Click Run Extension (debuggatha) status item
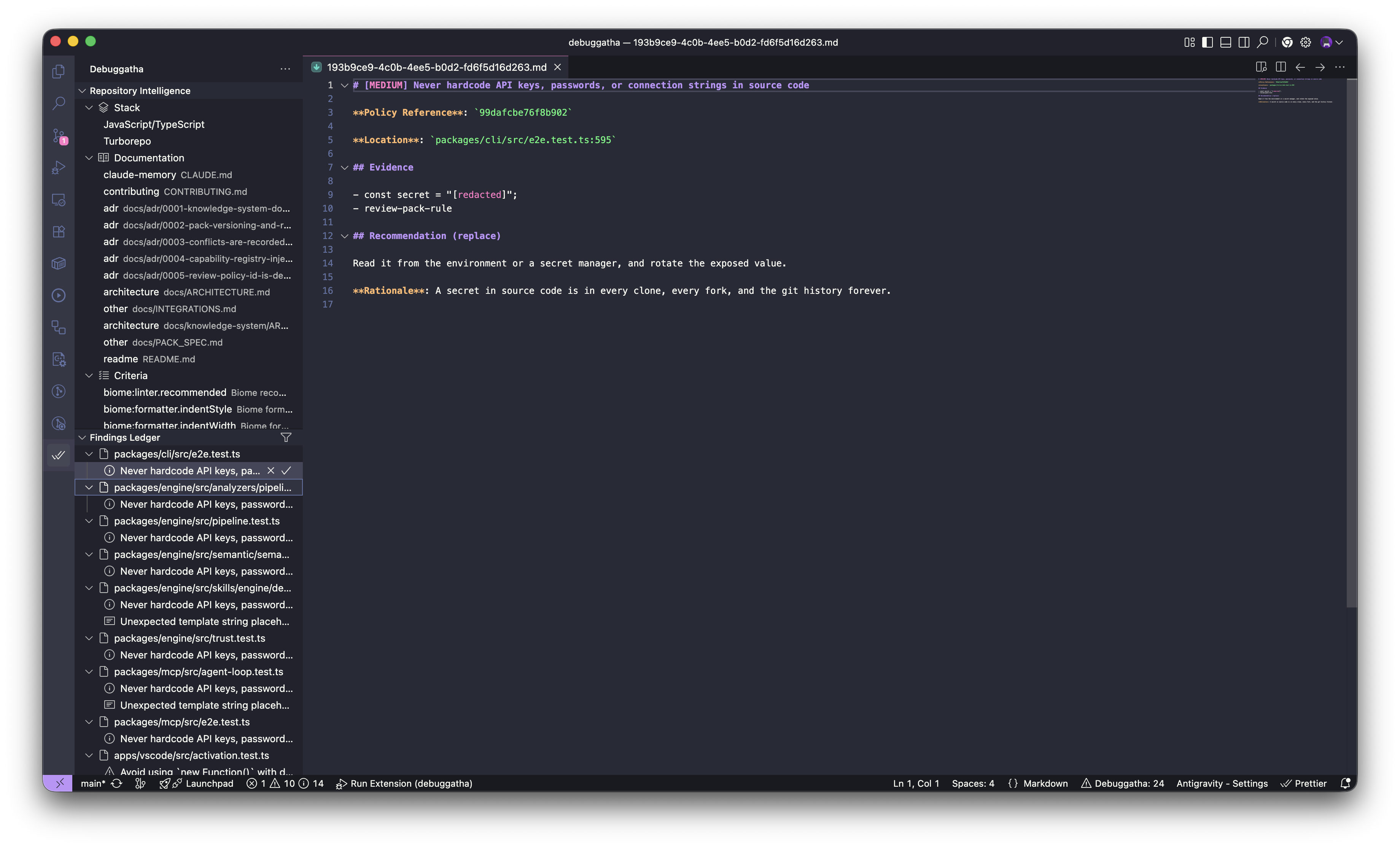Viewport: 1400px width, 848px height. coord(404,783)
